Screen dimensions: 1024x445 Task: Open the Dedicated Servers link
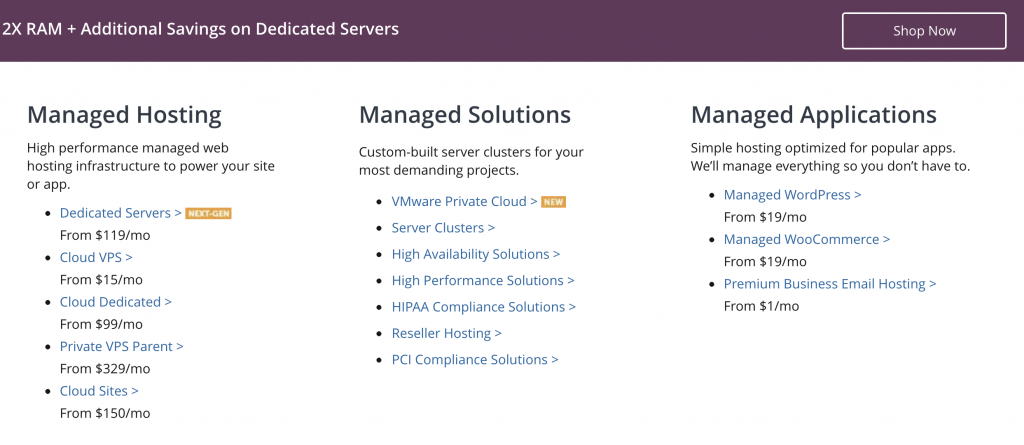click(121, 213)
